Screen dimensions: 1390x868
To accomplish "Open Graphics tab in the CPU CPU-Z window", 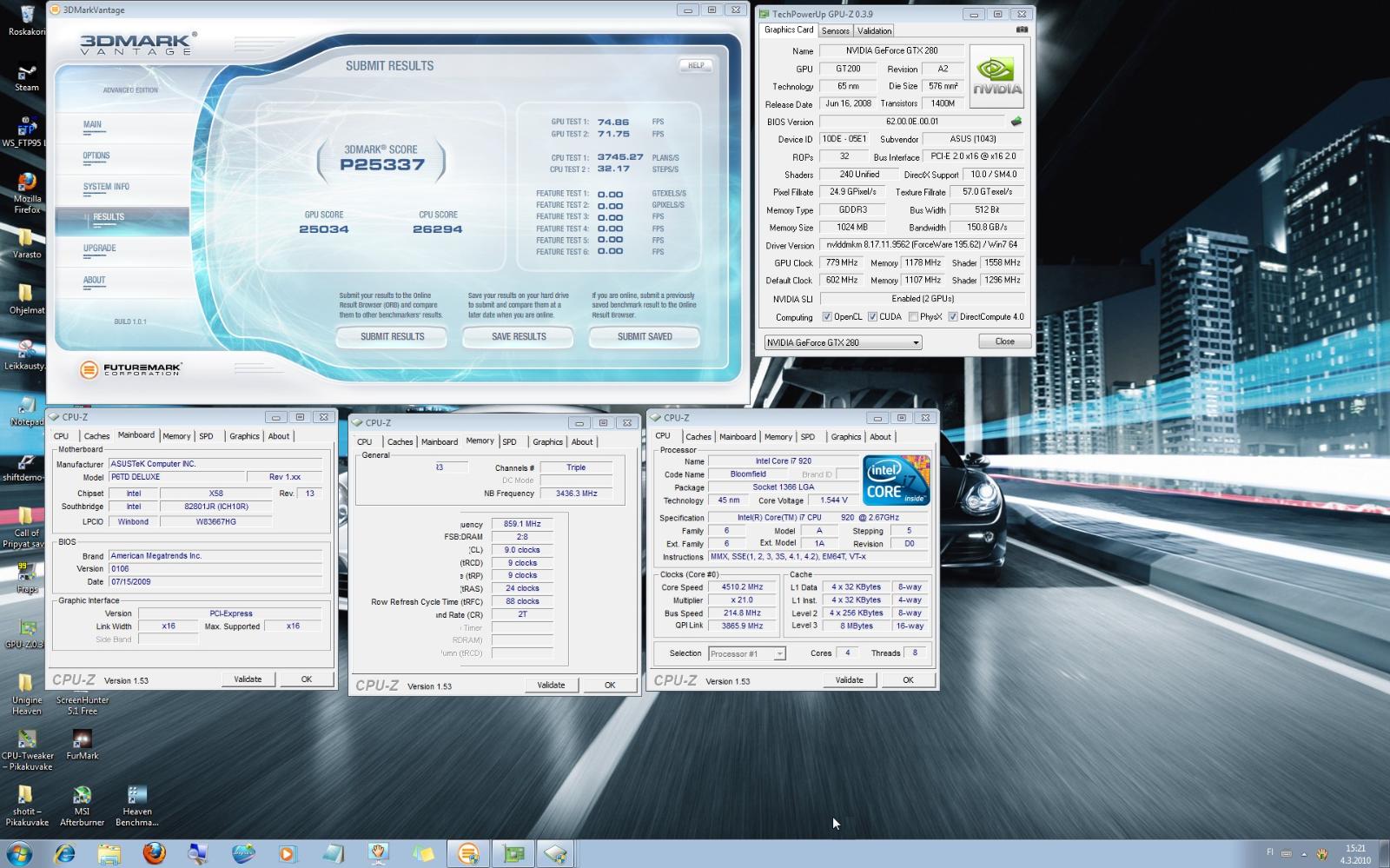I will tap(845, 437).
